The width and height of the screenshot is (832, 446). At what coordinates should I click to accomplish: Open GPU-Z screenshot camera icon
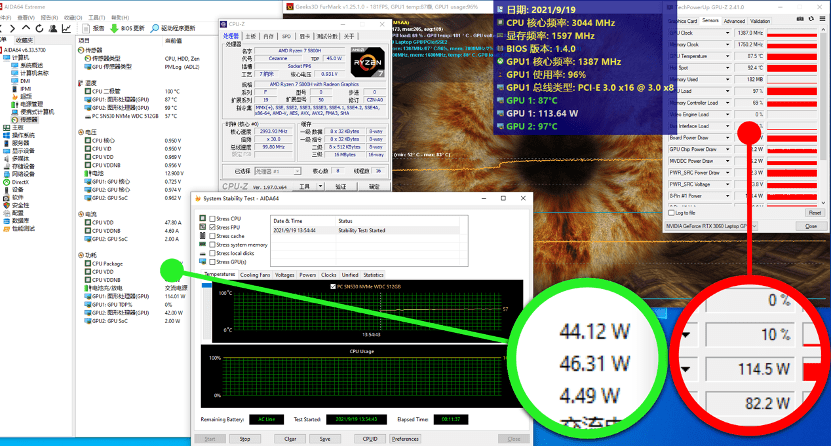tap(800, 19)
